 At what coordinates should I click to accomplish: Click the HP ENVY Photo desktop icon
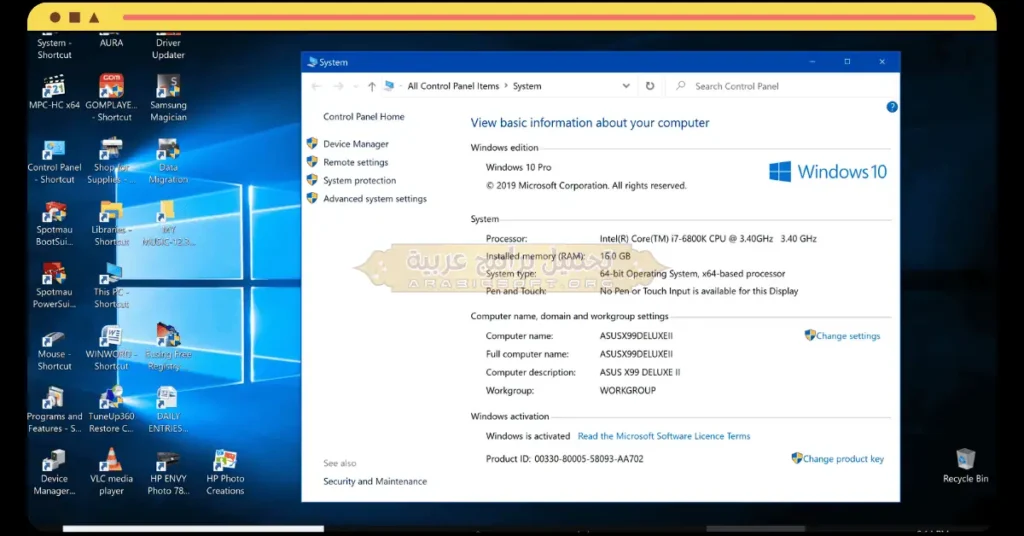tap(168, 473)
